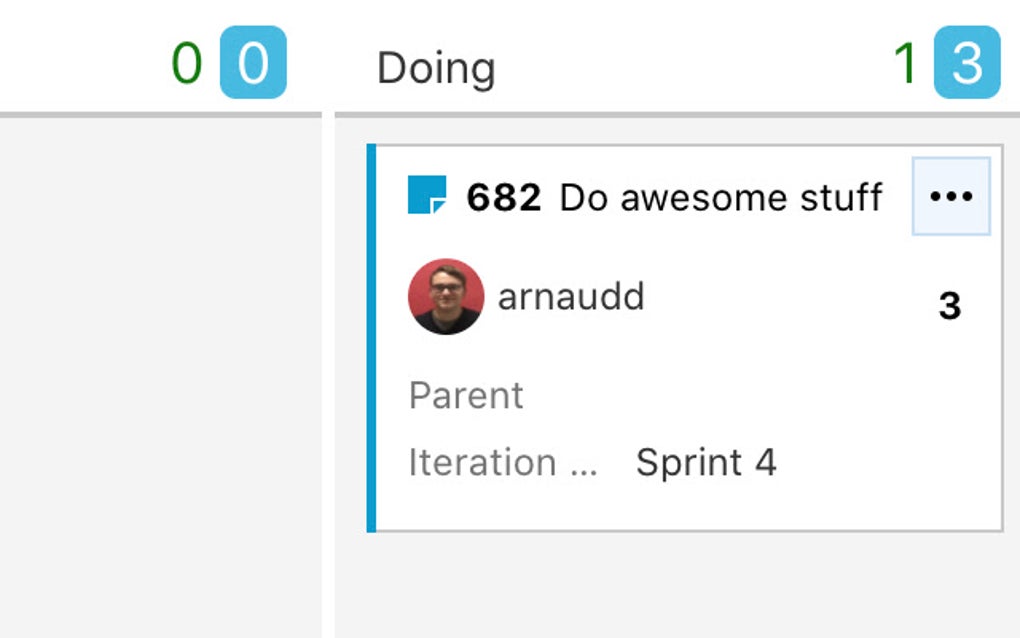Click work item ID 682
1020x638 pixels.
[504, 197]
